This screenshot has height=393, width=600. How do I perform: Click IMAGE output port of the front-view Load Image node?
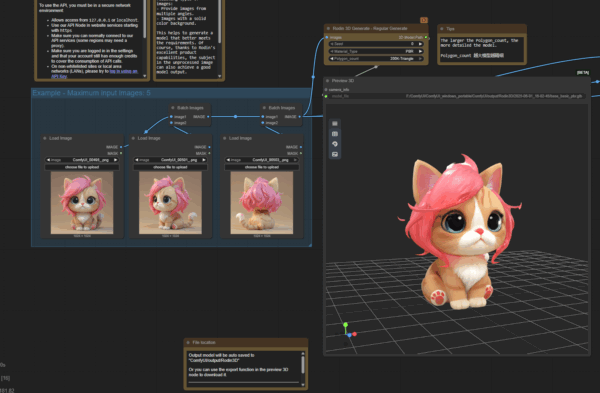pos(121,147)
